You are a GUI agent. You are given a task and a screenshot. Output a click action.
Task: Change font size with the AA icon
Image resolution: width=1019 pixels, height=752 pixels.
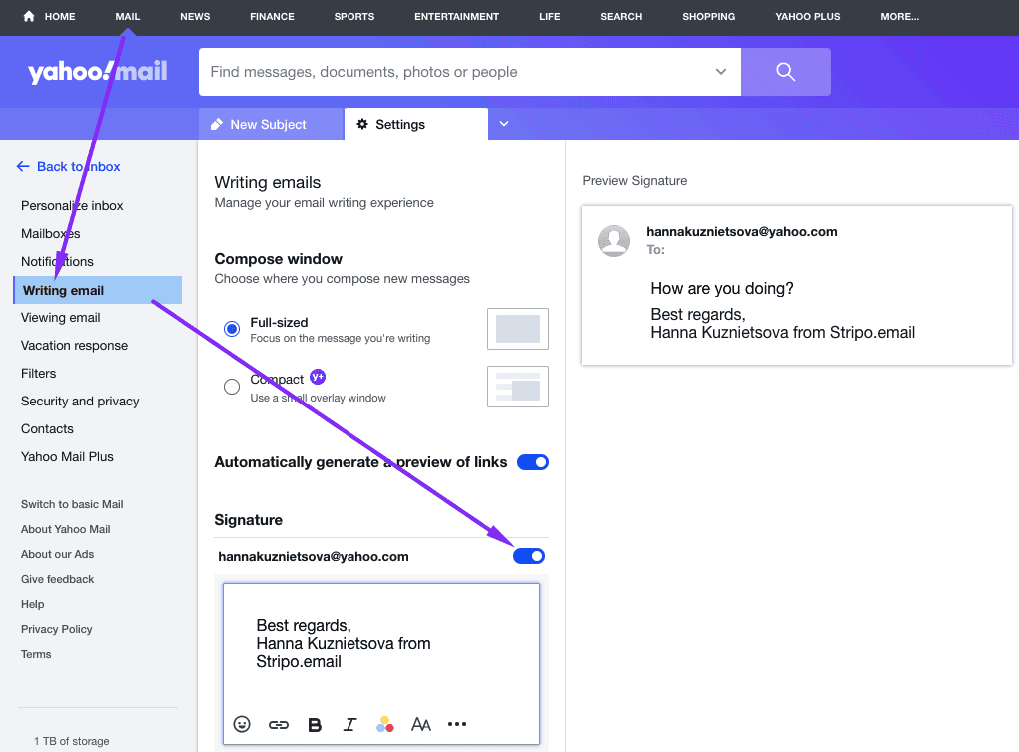[x=420, y=724]
